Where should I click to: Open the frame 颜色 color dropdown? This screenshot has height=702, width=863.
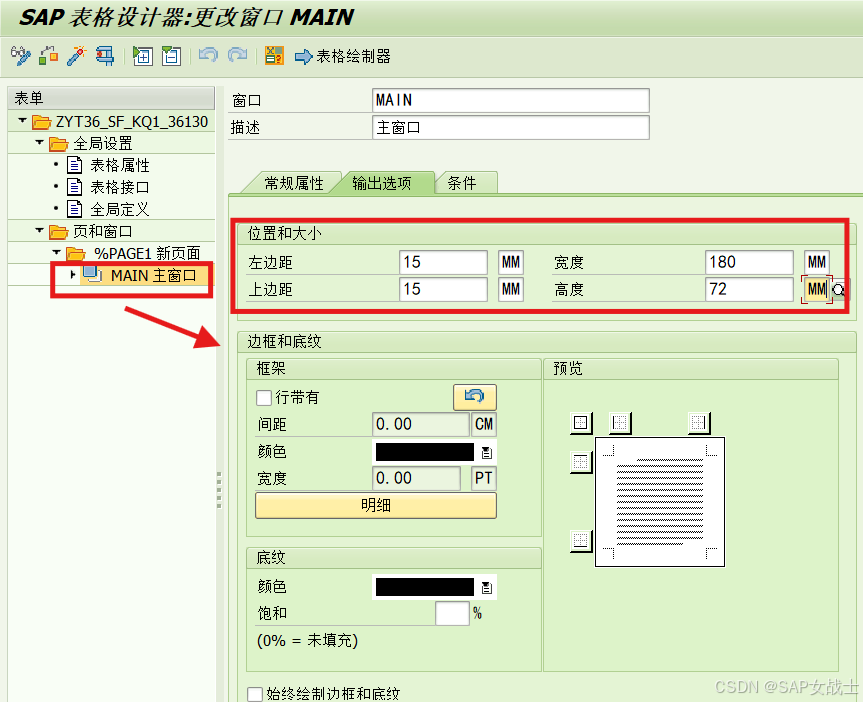487,453
